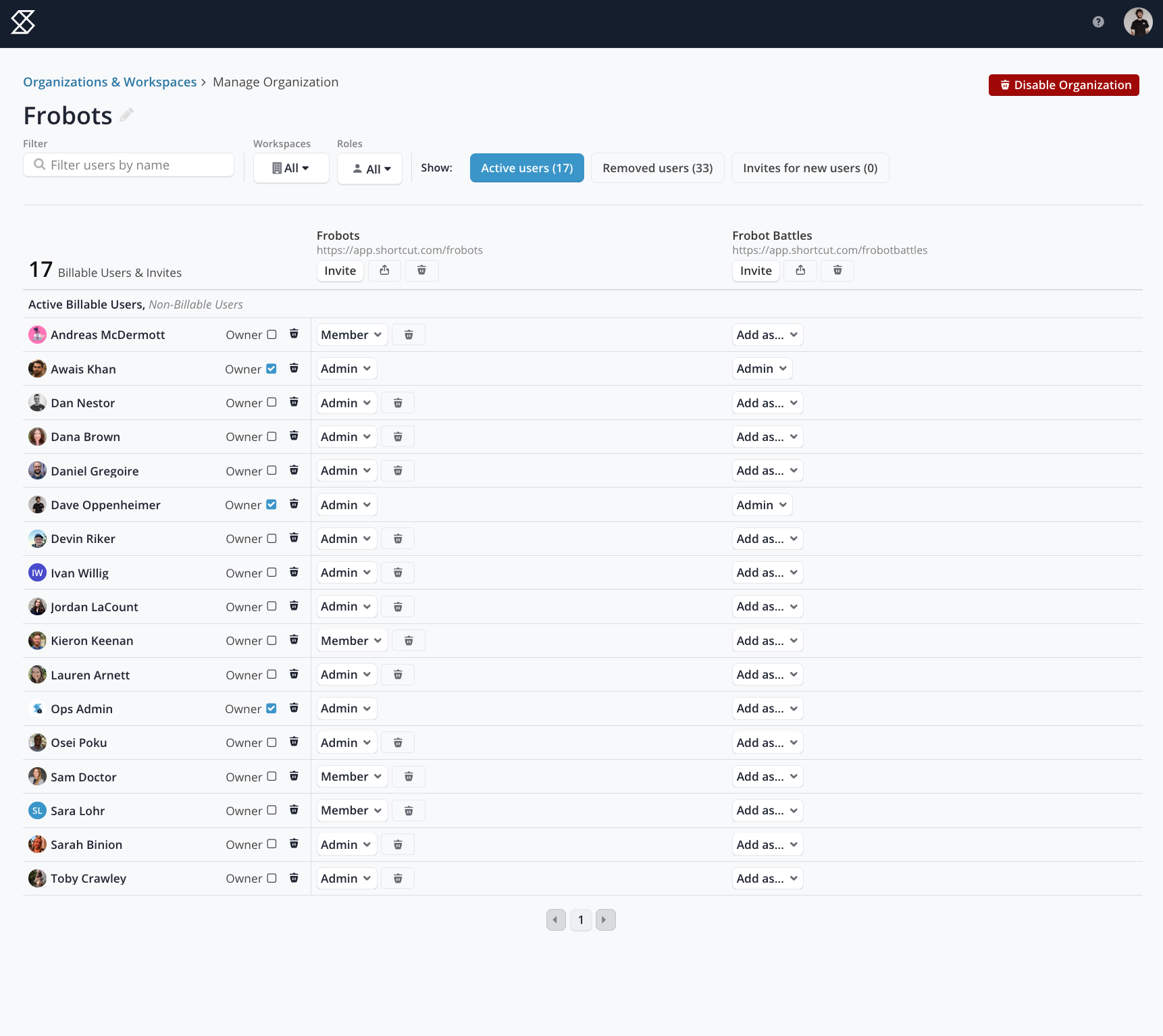The width and height of the screenshot is (1163, 1036).
Task: Show Invites for new users tab
Action: pyautogui.click(x=810, y=168)
